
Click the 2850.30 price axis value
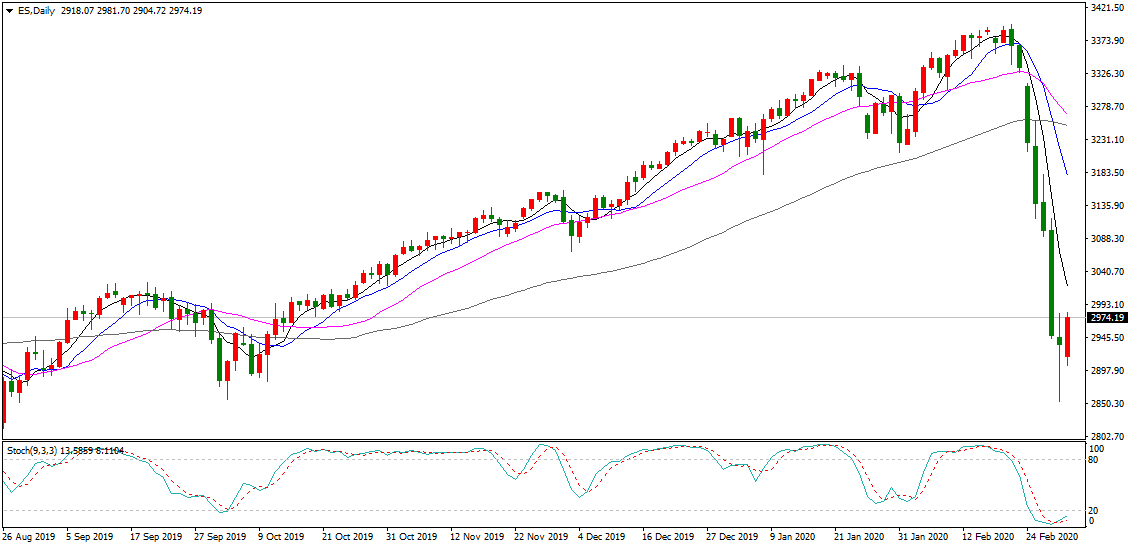coord(1106,404)
